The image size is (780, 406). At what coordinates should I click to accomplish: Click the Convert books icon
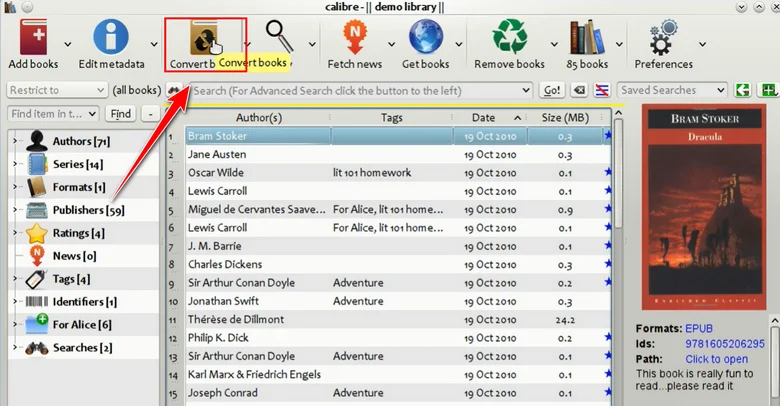coord(204,38)
